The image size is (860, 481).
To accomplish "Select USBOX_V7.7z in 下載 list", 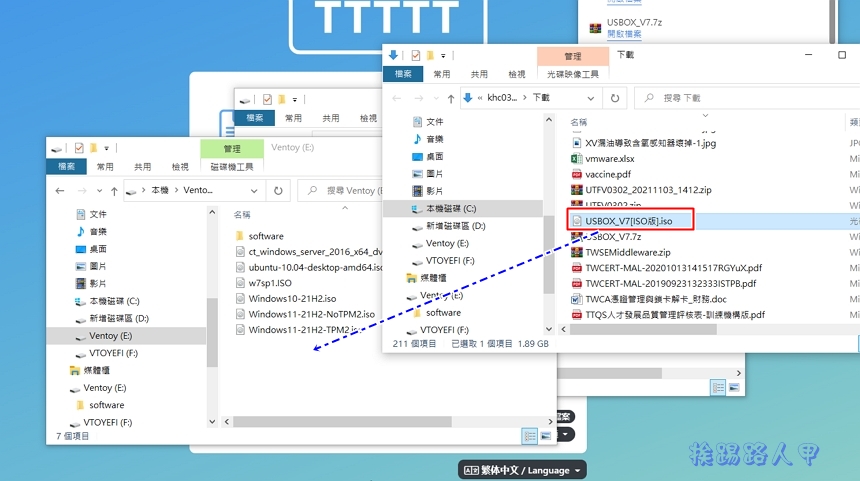I will [x=613, y=237].
